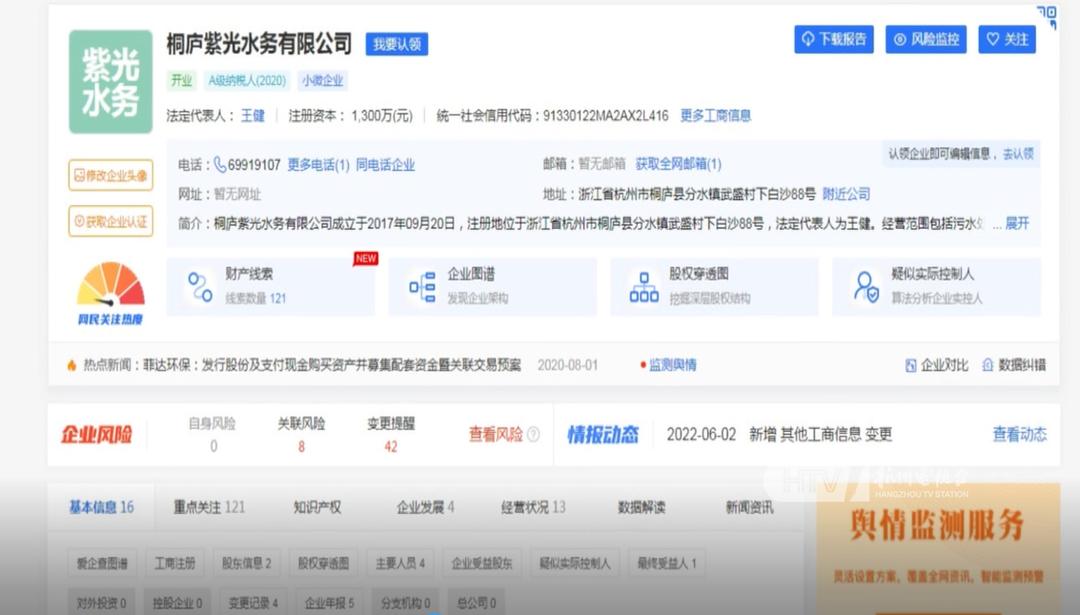
Task: Select the 企业受益股东 chip
Action: click(482, 563)
